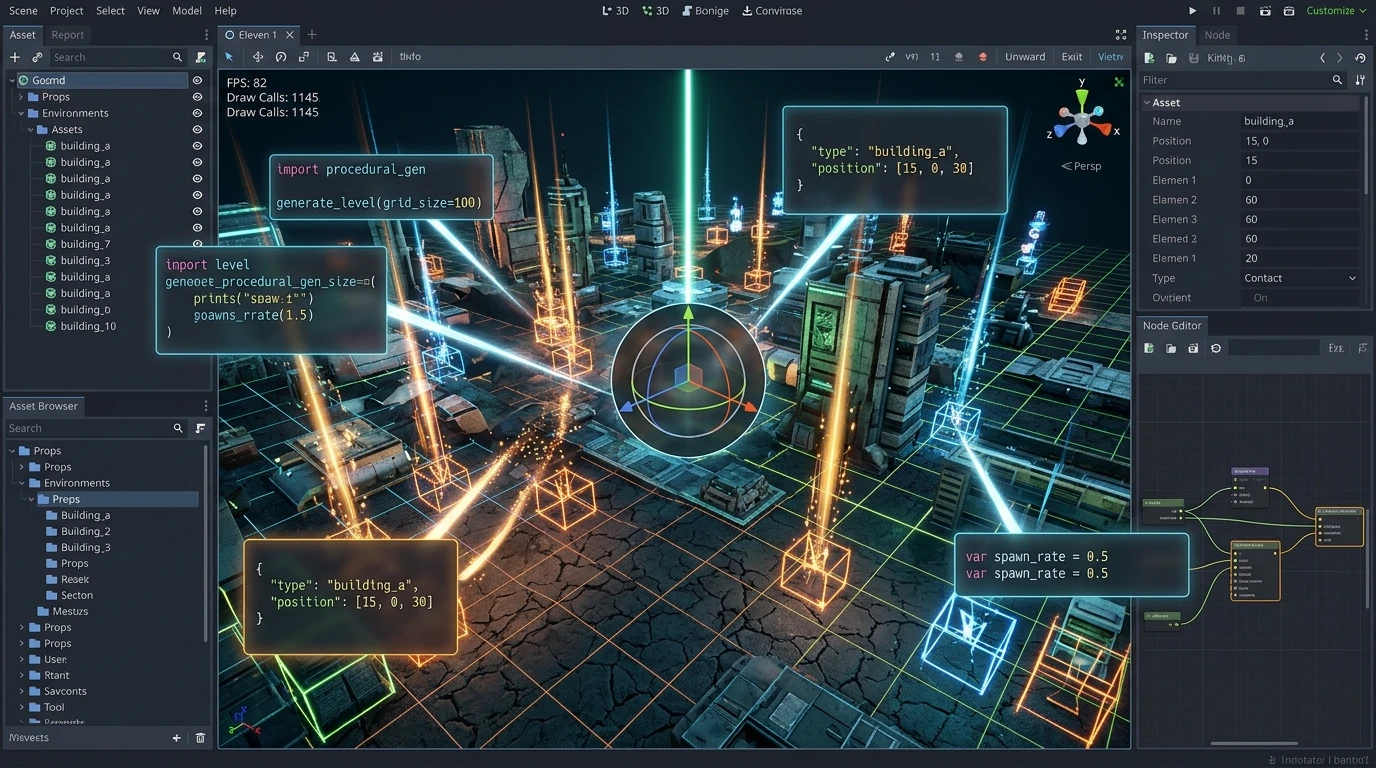Collapse the Asset section in Inspector
Screen dimensions: 1376x768
coord(1147,102)
